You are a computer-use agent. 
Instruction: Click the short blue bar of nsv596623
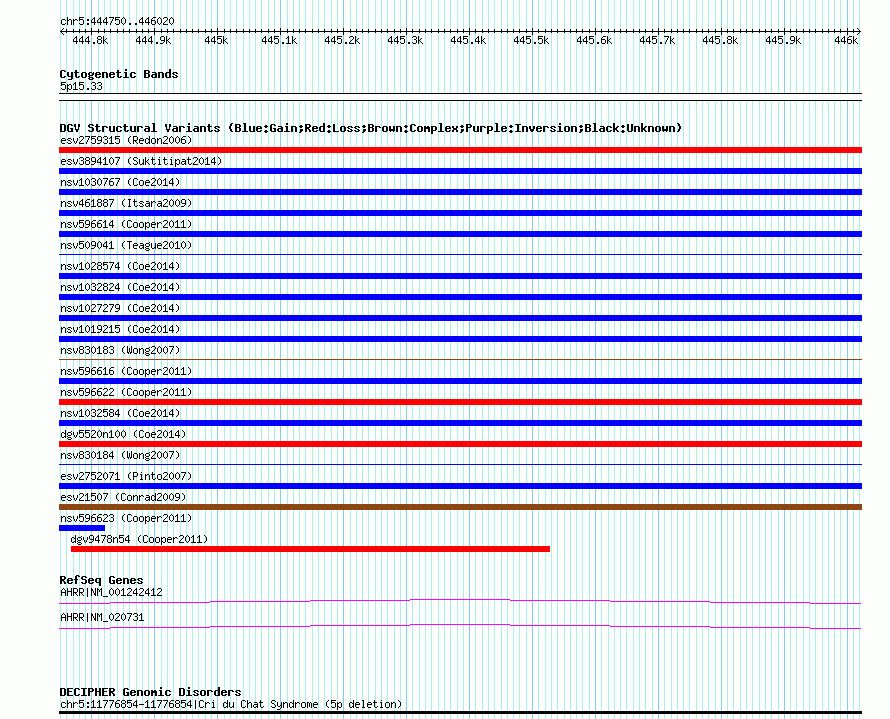pyautogui.click(x=82, y=528)
